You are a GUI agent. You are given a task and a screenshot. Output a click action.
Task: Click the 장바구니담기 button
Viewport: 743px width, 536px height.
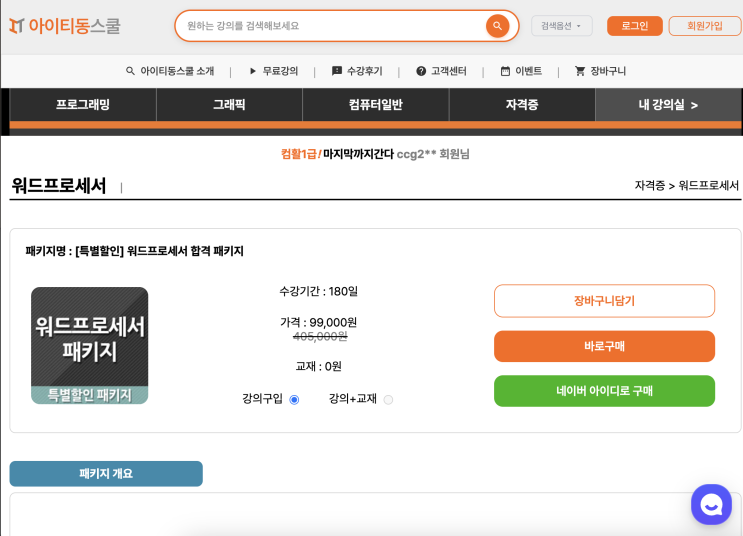(x=604, y=300)
